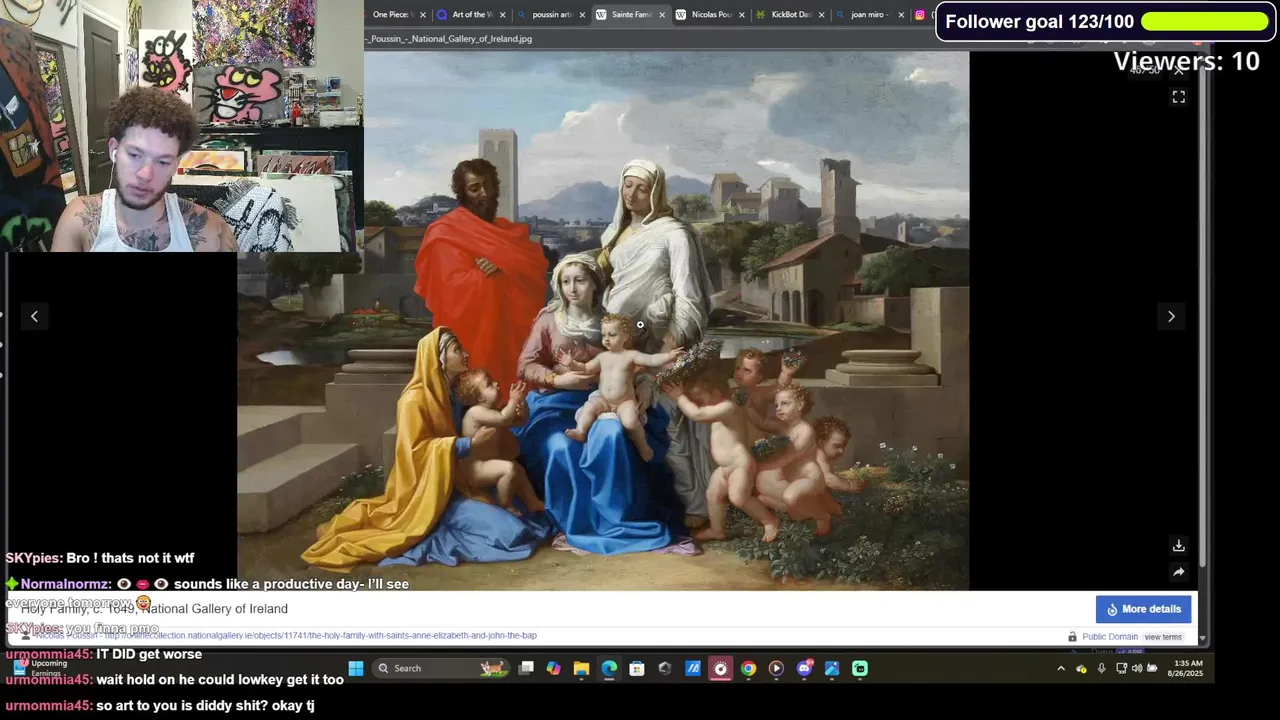Toggle fullscreen for the image viewer

1178,97
